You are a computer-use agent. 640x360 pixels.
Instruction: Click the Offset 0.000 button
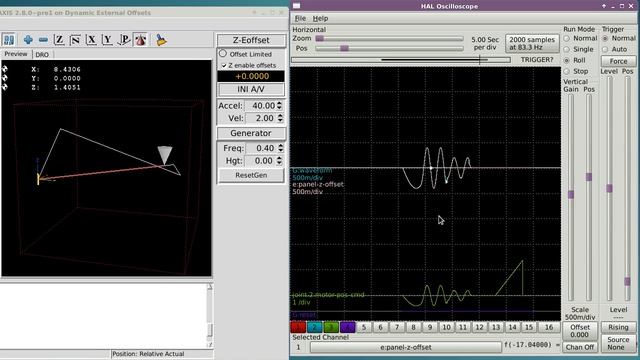(x=580, y=331)
